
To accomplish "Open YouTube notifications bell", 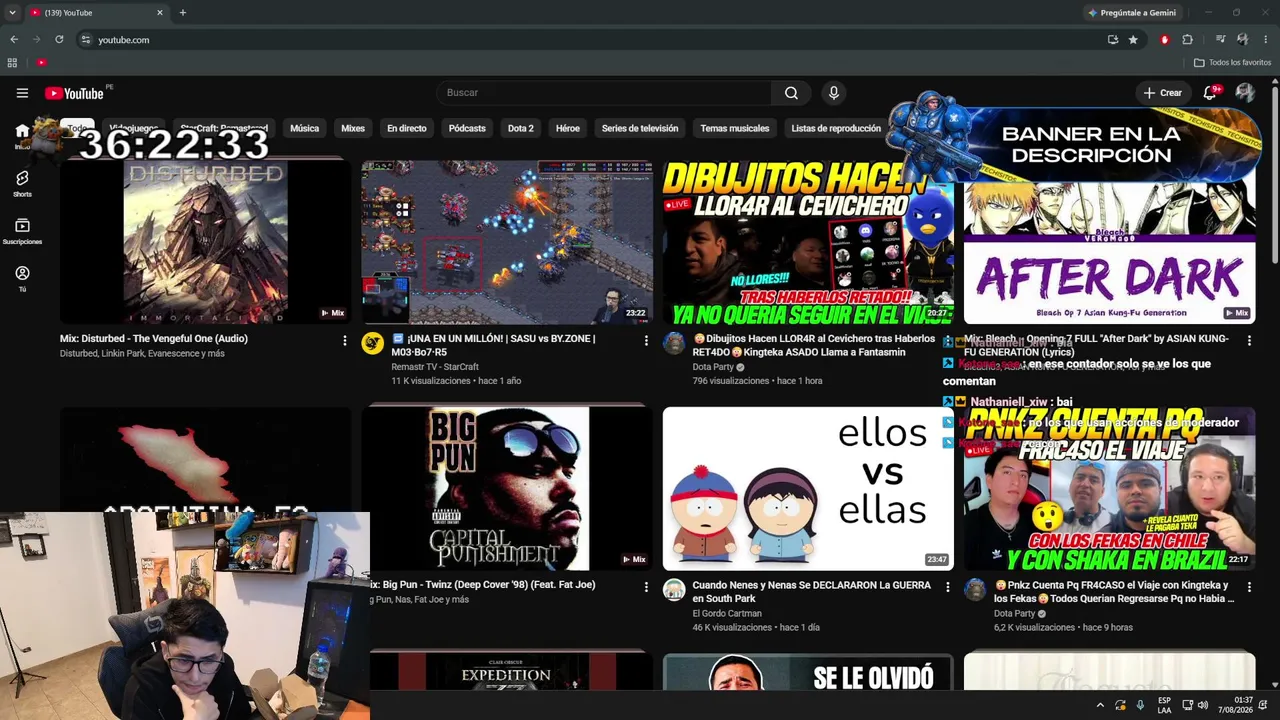I will pyautogui.click(x=1210, y=92).
